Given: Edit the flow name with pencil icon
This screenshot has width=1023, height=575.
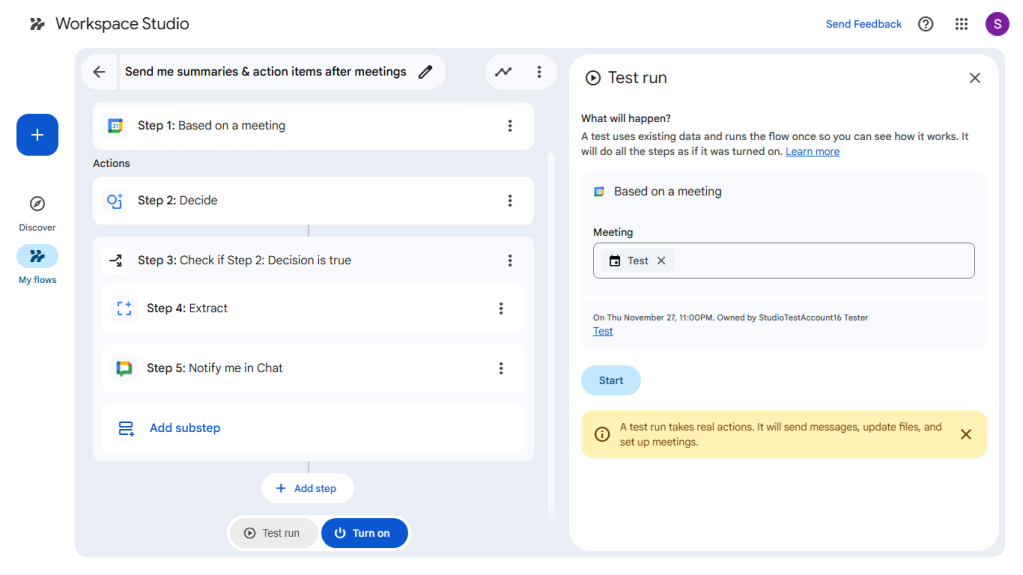Looking at the screenshot, I should pyautogui.click(x=425, y=72).
